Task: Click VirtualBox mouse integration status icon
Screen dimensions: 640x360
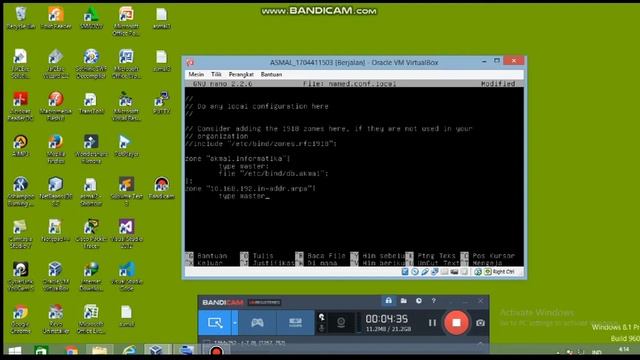Action: pyautogui.click(x=478, y=271)
